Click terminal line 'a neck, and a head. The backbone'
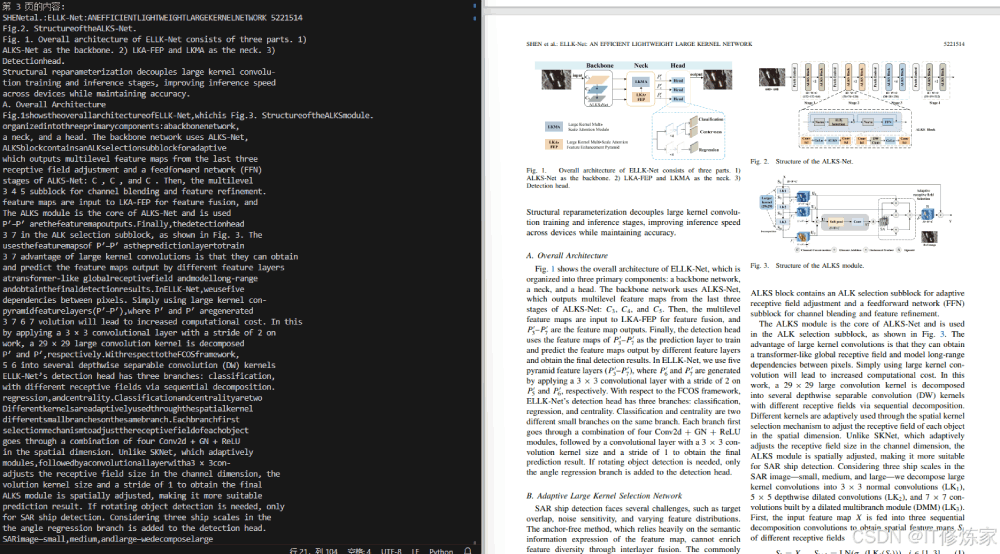 (x=125, y=137)
